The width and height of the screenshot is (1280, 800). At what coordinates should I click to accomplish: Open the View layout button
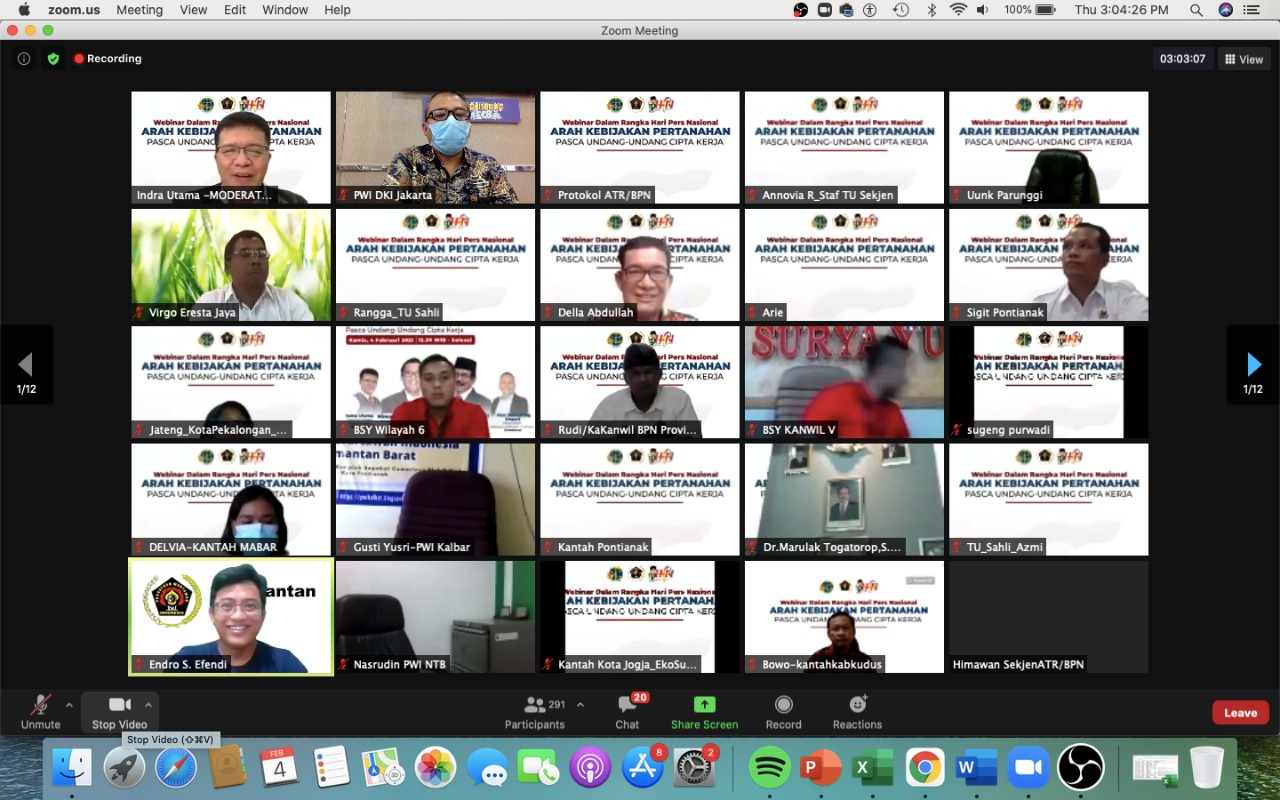(1244, 59)
